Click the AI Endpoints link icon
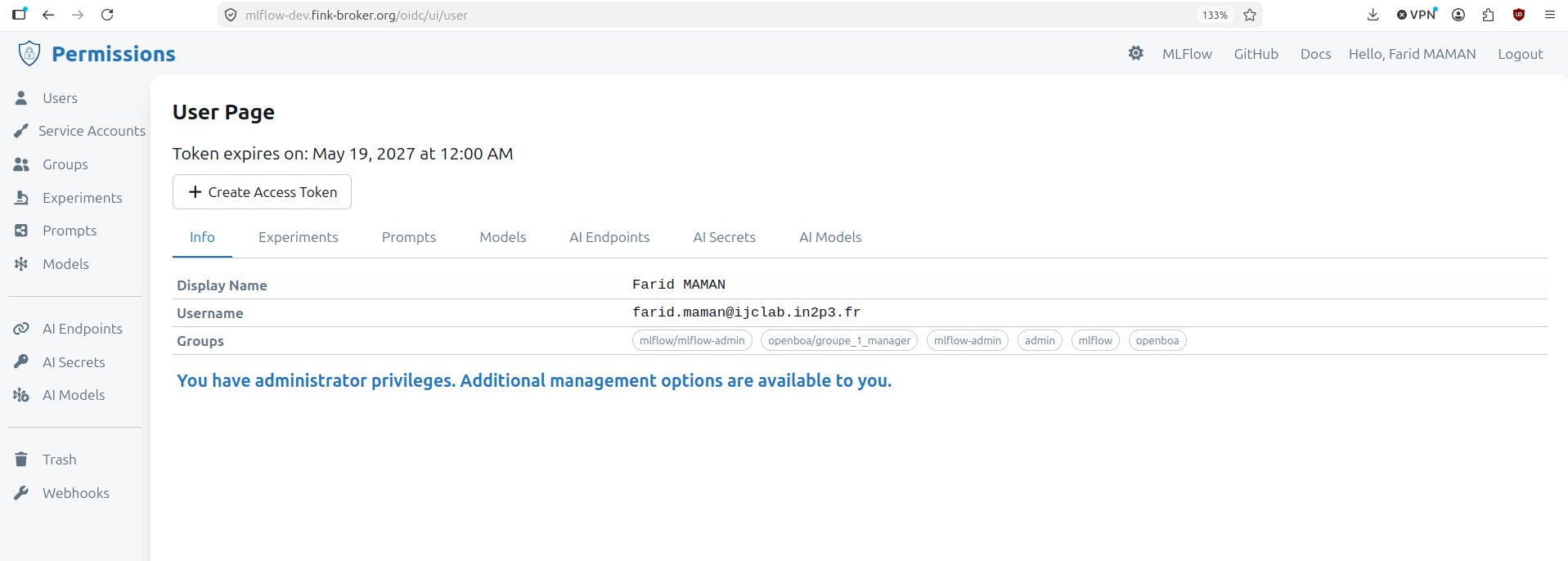 coord(21,329)
